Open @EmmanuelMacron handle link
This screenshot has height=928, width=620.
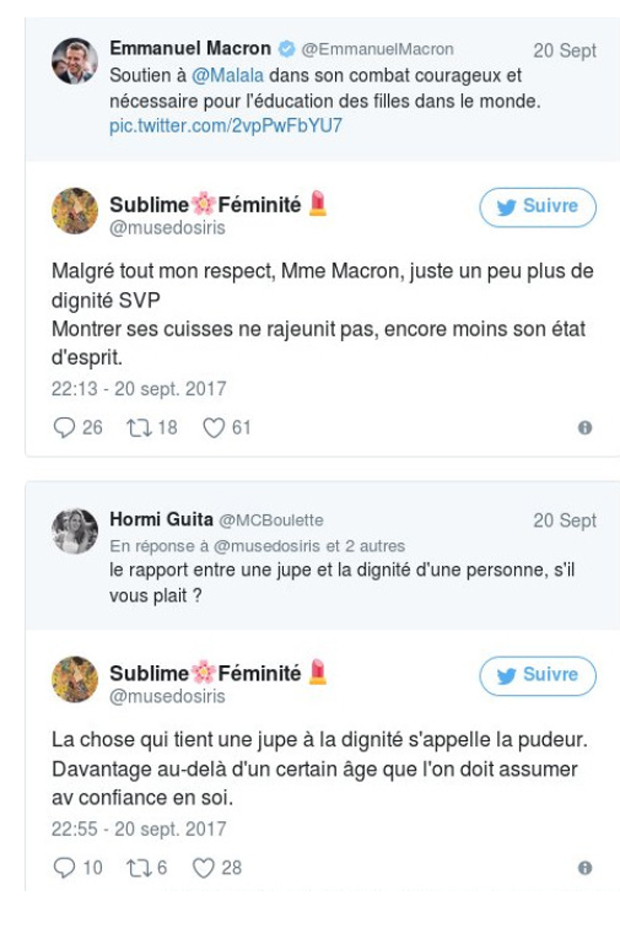coord(377,49)
